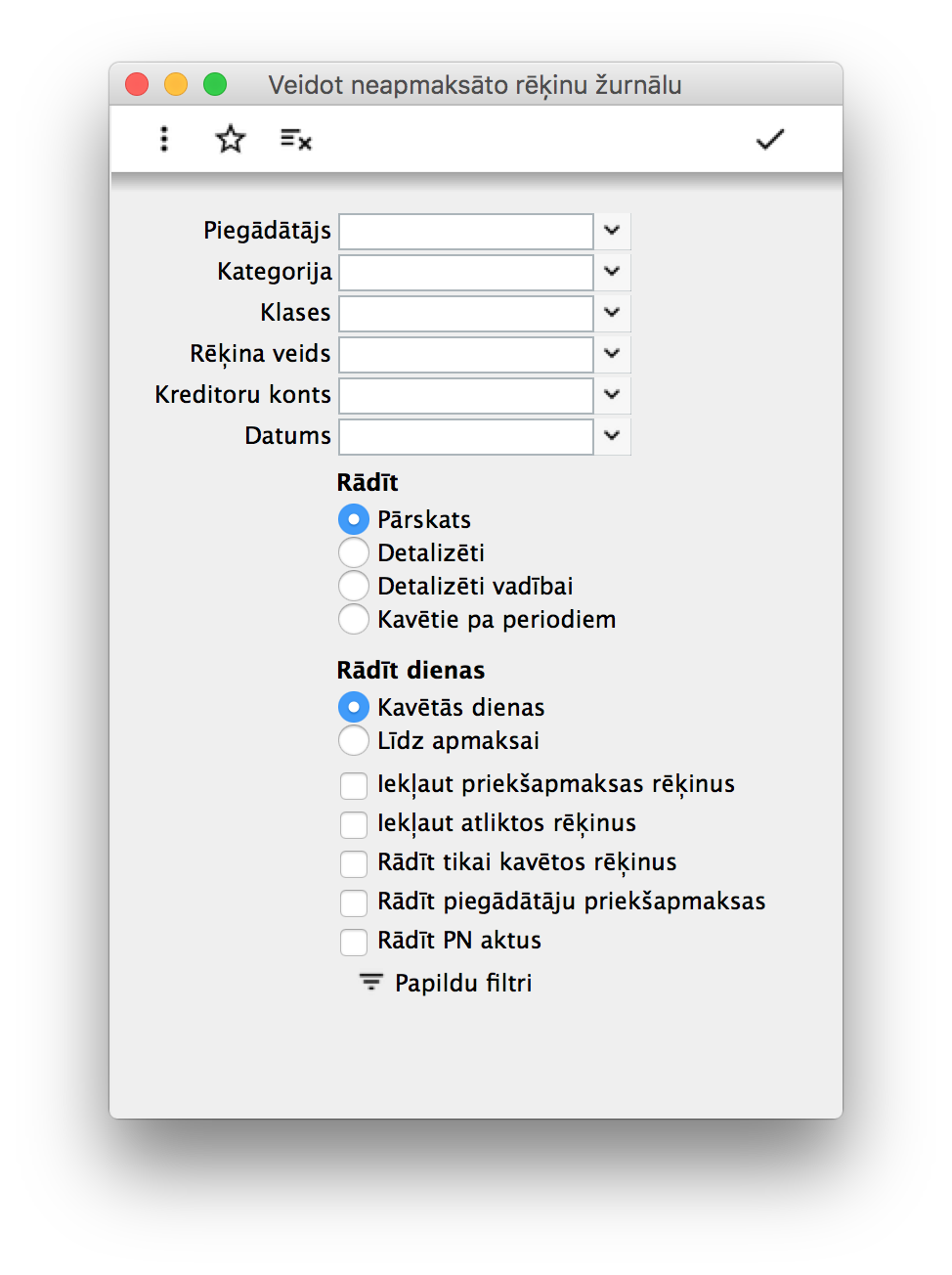Select the Detalizēti radio option
This screenshot has height=1275, width=952.
pos(354,552)
